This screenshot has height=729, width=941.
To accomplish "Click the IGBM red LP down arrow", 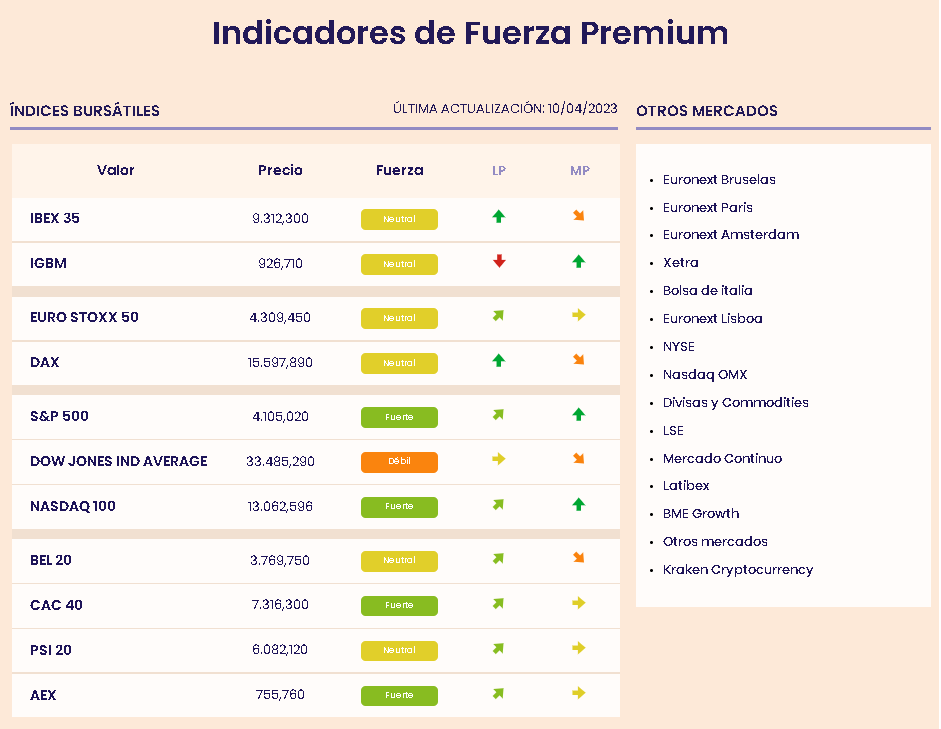I will click(499, 262).
